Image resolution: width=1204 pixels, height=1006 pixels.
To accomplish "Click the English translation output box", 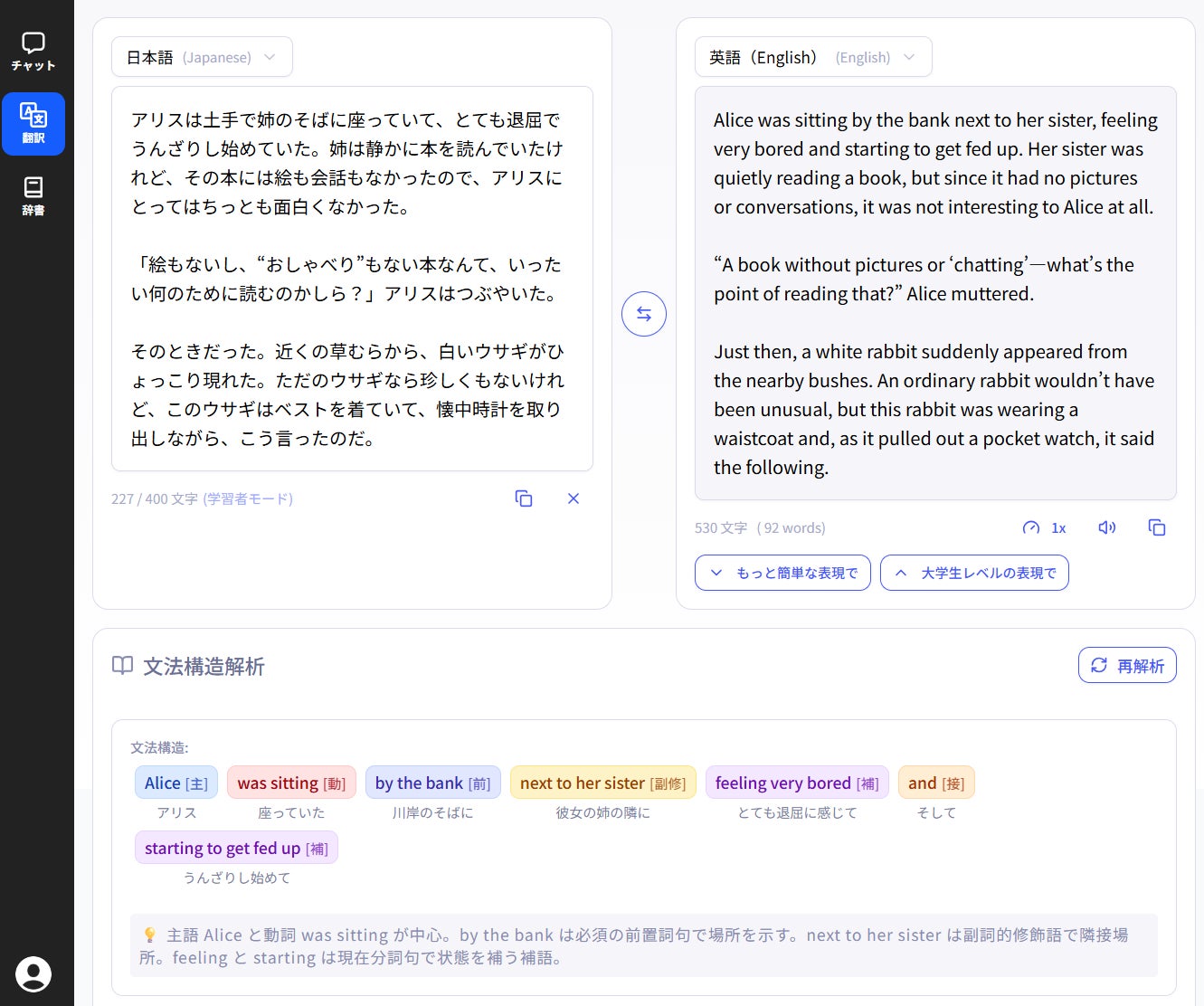I will pyautogui.click(x=935, y=293).
